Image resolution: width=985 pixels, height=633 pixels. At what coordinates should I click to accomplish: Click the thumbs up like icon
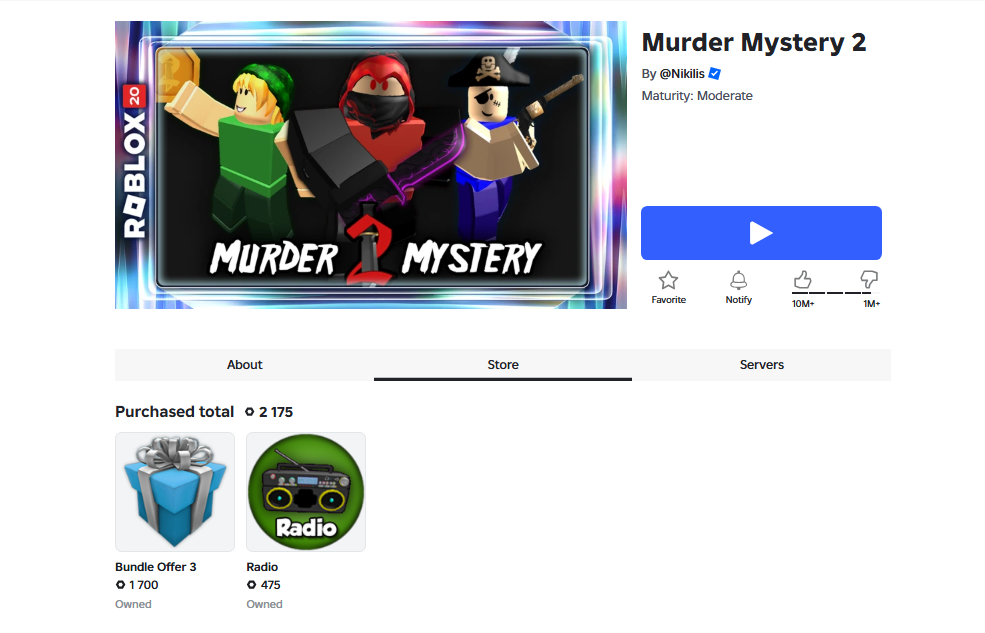pos(802,279)
